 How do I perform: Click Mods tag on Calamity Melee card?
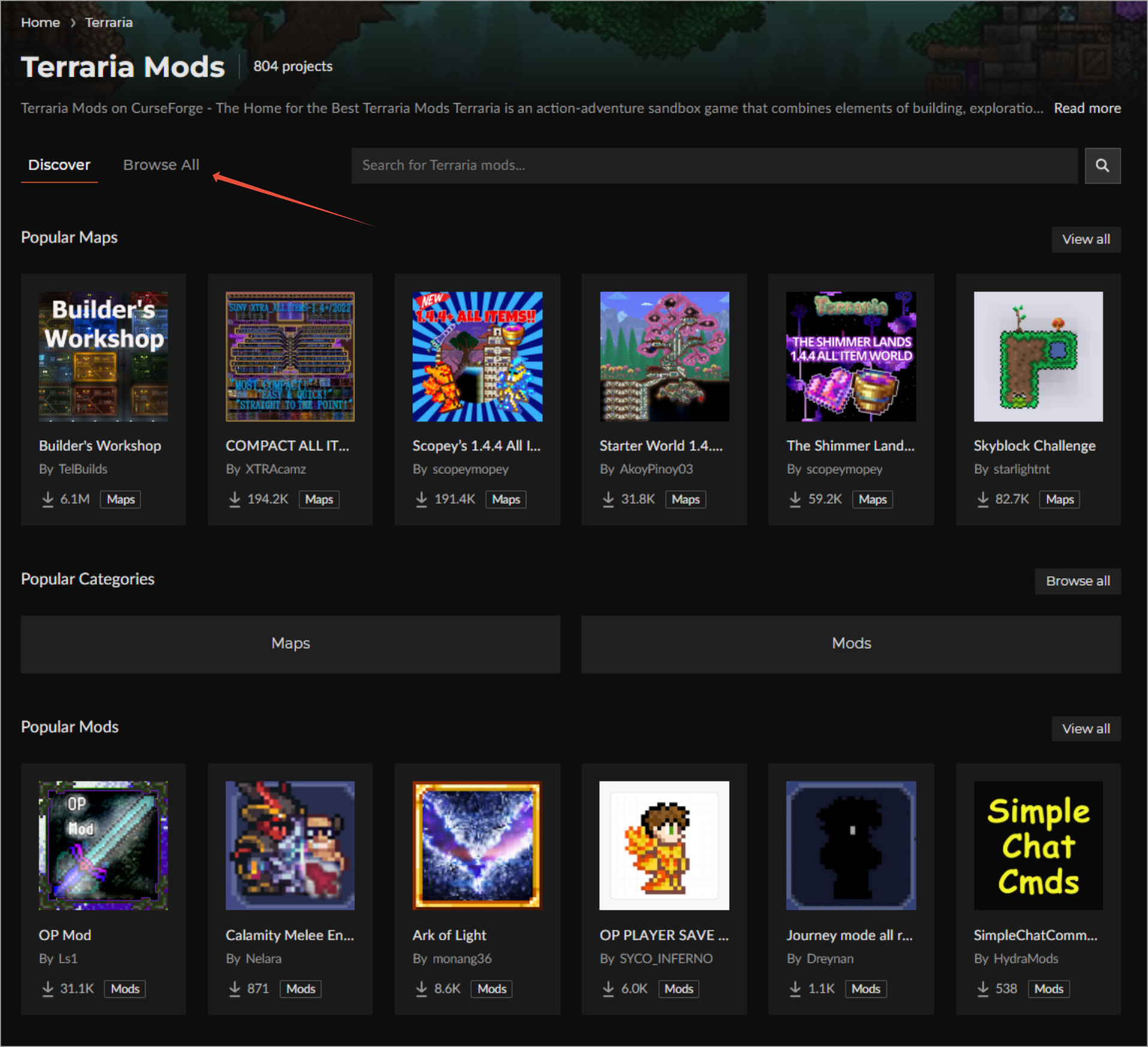(x=300, y=989)
